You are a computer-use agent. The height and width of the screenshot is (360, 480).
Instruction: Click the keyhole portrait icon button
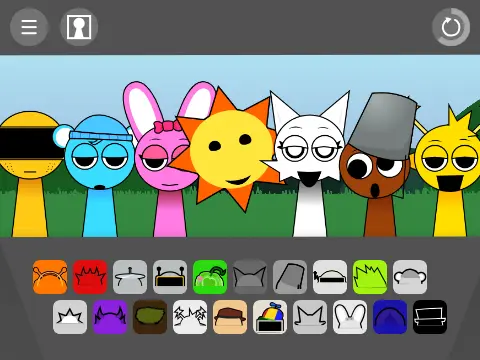pyautogui.click(x=79, y=27)
